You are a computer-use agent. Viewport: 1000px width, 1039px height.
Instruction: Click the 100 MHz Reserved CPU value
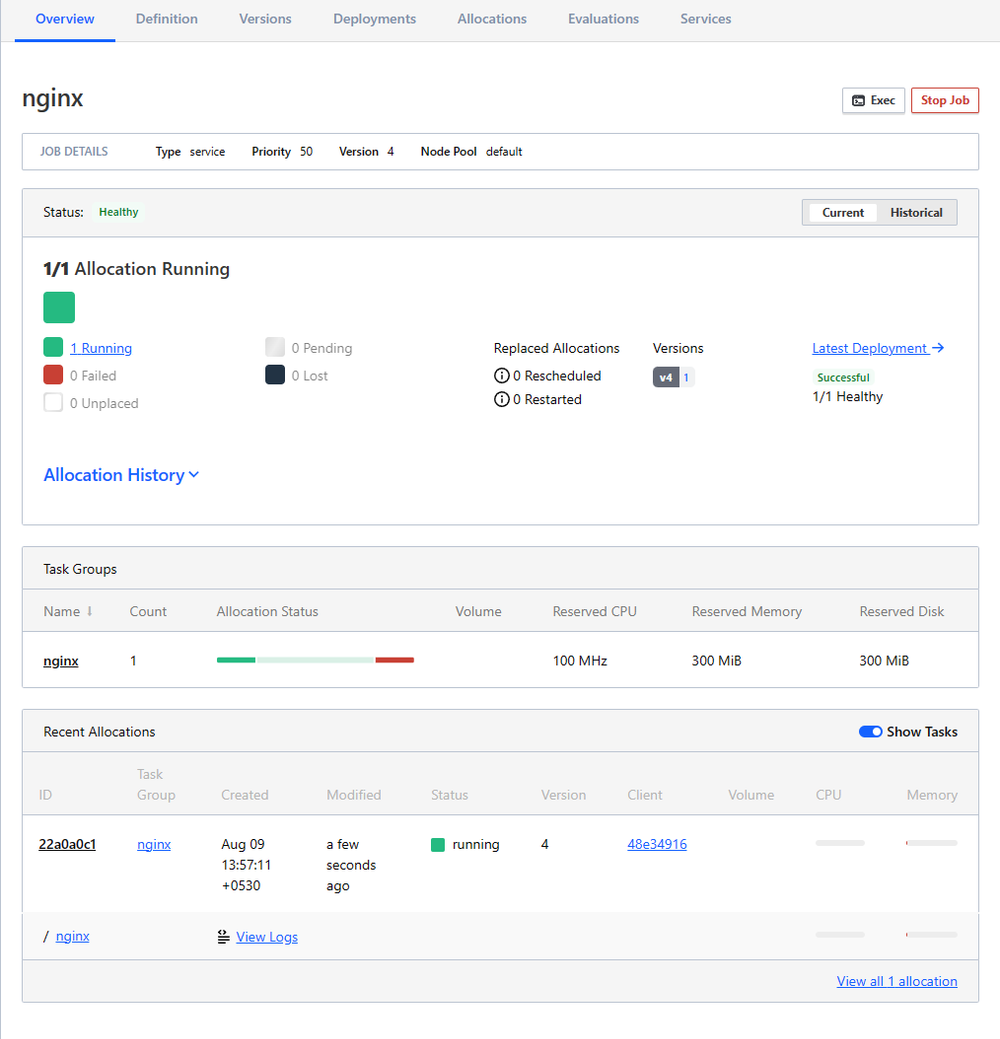point(580,661)
